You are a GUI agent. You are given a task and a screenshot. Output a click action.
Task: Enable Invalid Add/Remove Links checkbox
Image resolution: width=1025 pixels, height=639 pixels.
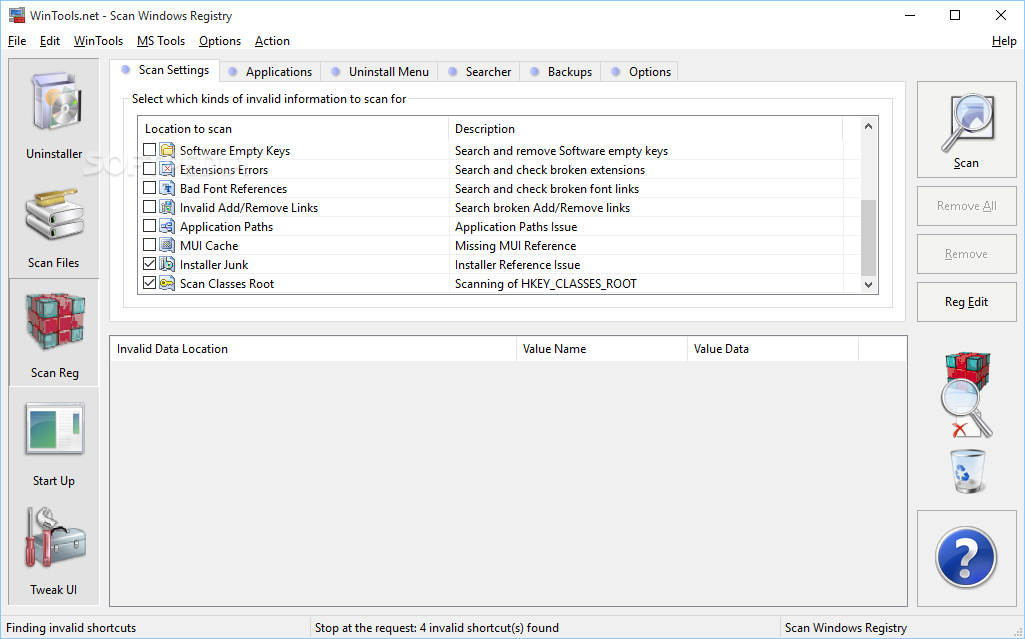(149, 206)
